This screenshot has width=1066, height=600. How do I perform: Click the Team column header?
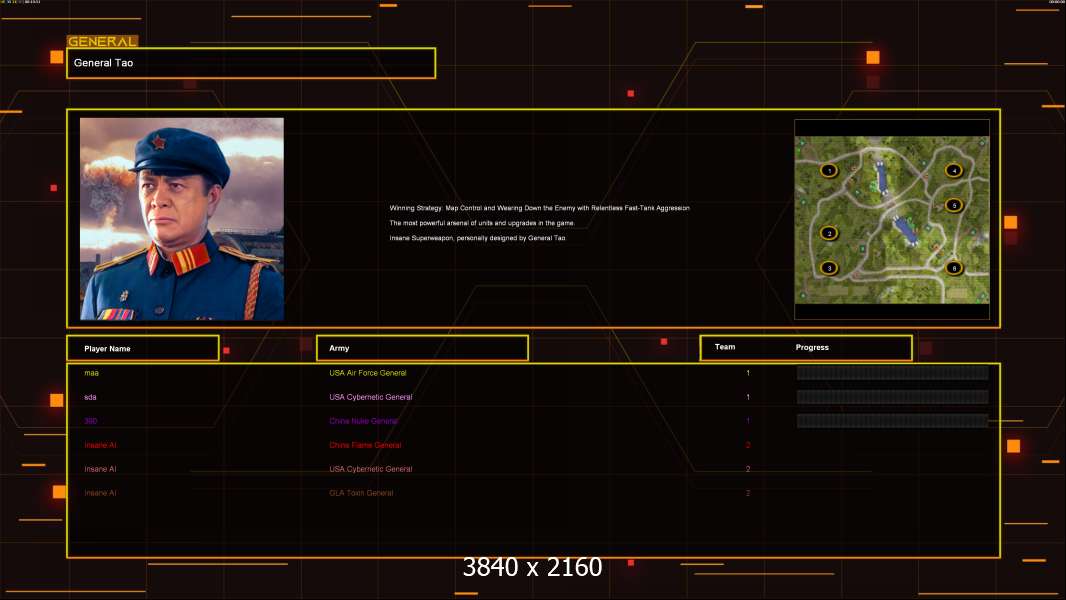[x=725, y=347]
